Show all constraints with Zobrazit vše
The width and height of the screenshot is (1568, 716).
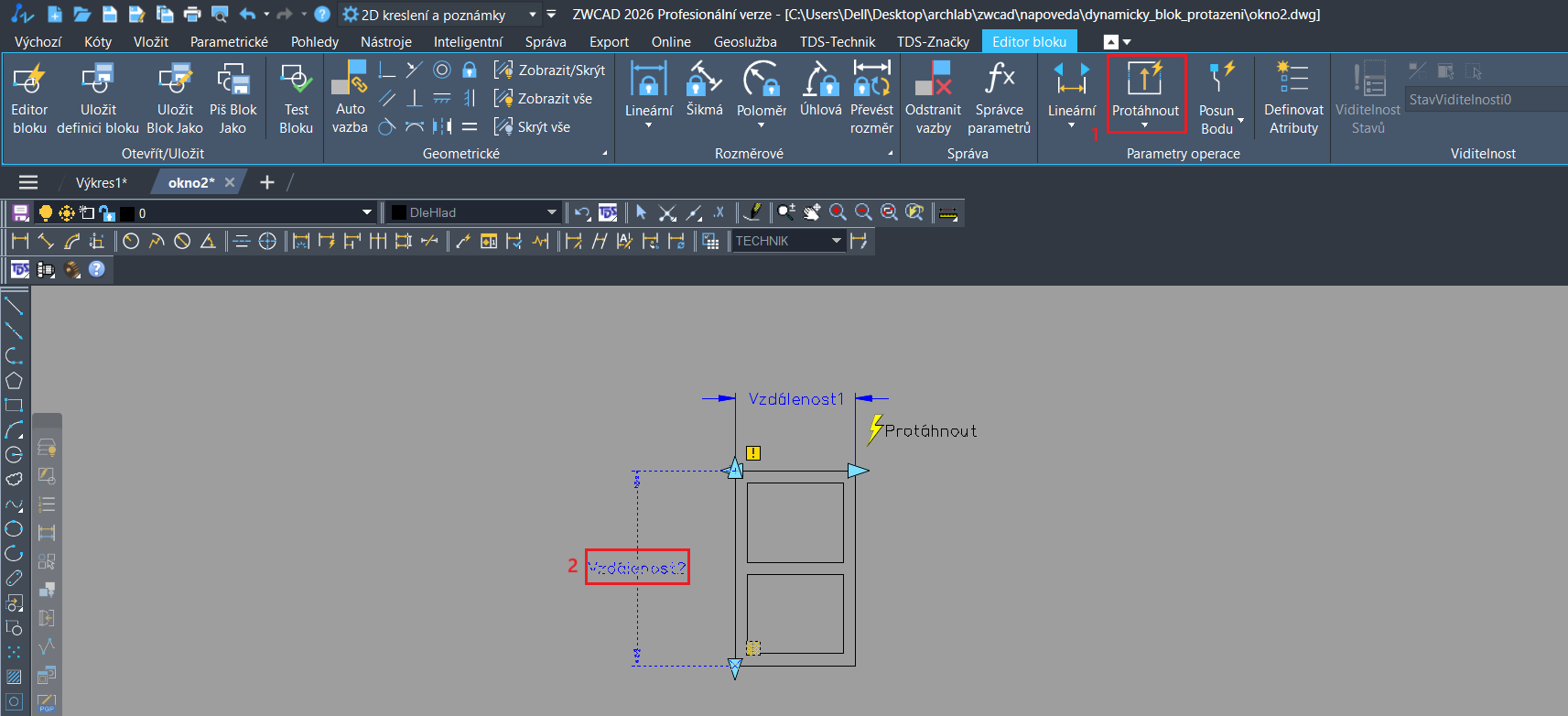[544, 99]
